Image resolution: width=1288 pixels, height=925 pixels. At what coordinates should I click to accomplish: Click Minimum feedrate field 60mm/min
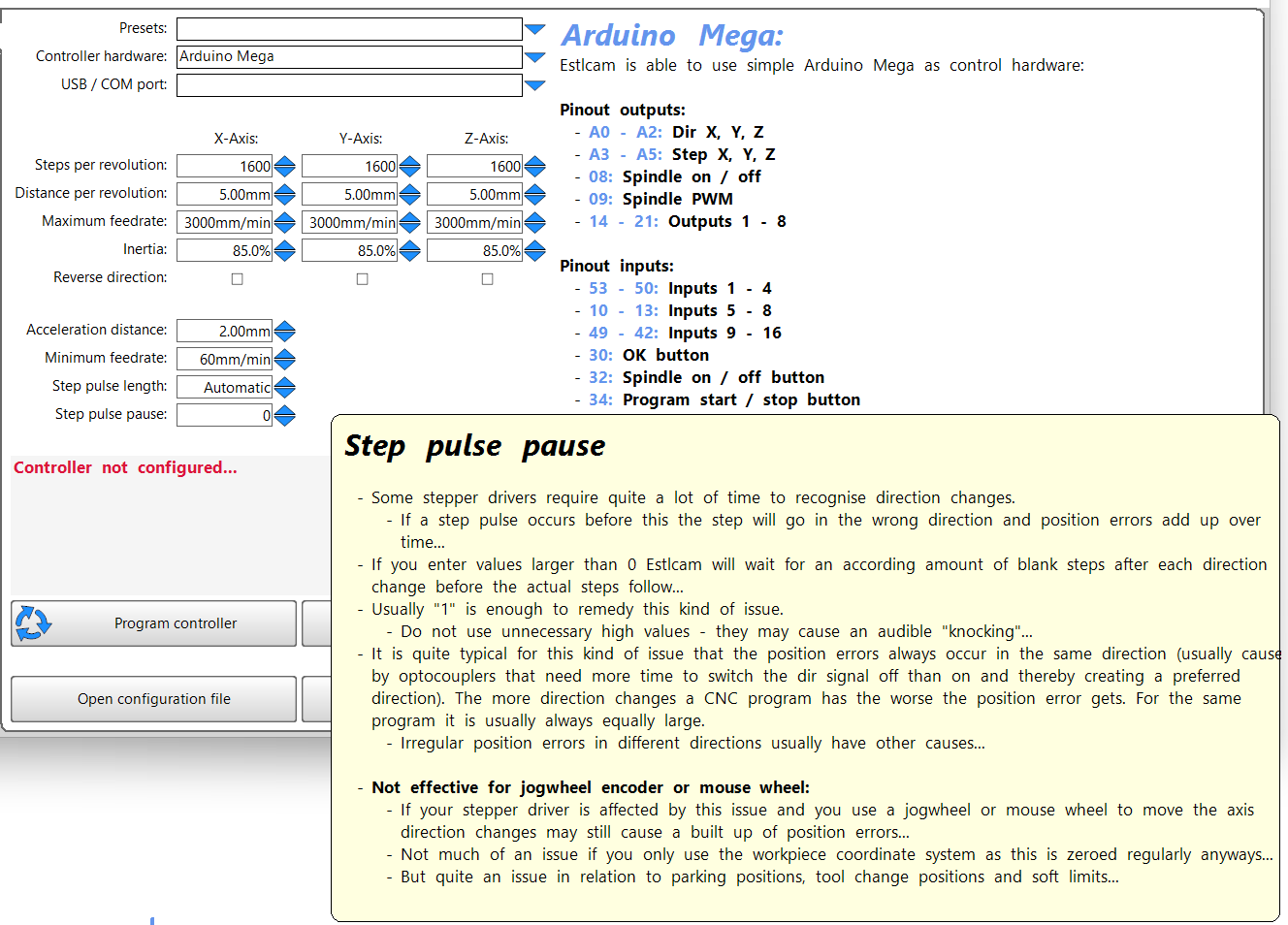tap(224, 360)
